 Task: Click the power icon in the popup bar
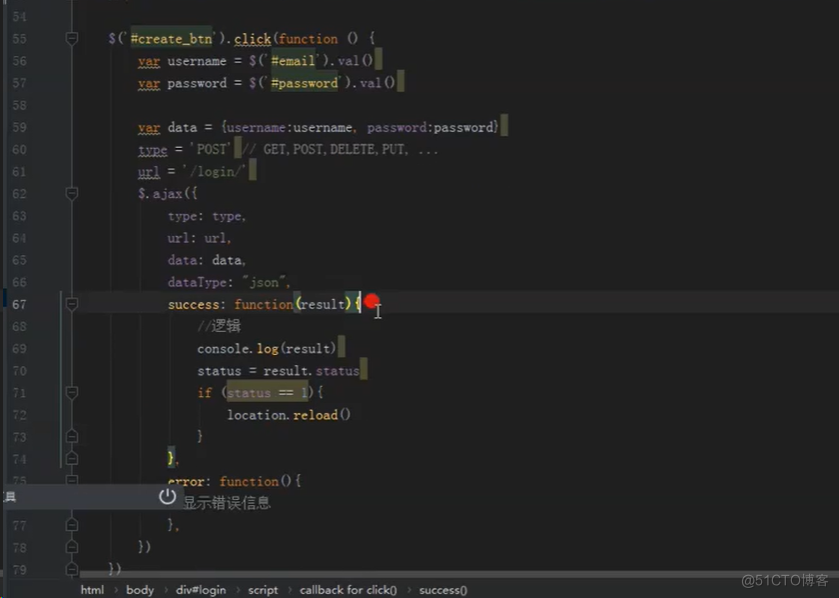(168, 495)
